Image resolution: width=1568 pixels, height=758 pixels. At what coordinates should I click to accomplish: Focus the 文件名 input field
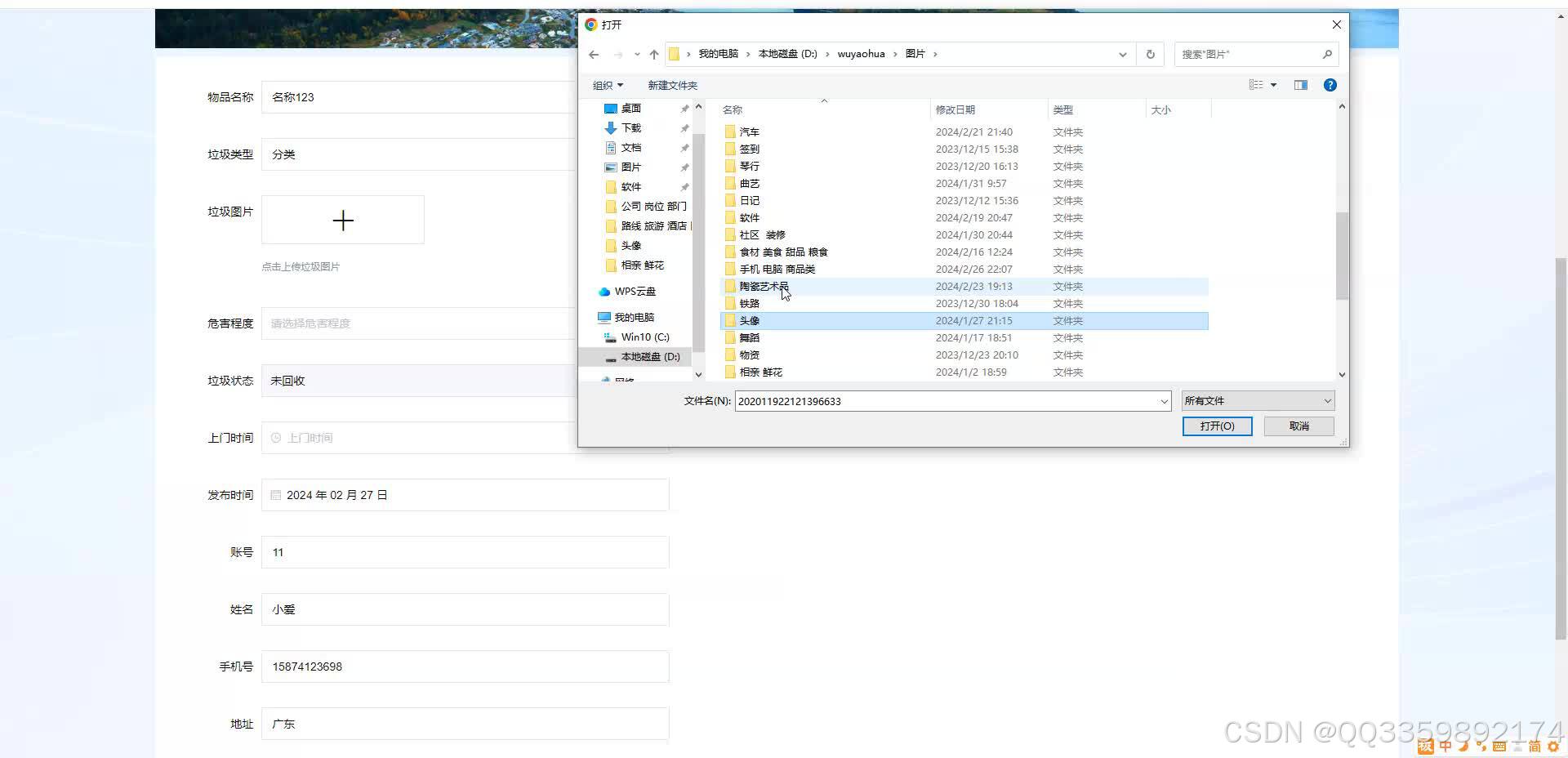coord(946,401)
